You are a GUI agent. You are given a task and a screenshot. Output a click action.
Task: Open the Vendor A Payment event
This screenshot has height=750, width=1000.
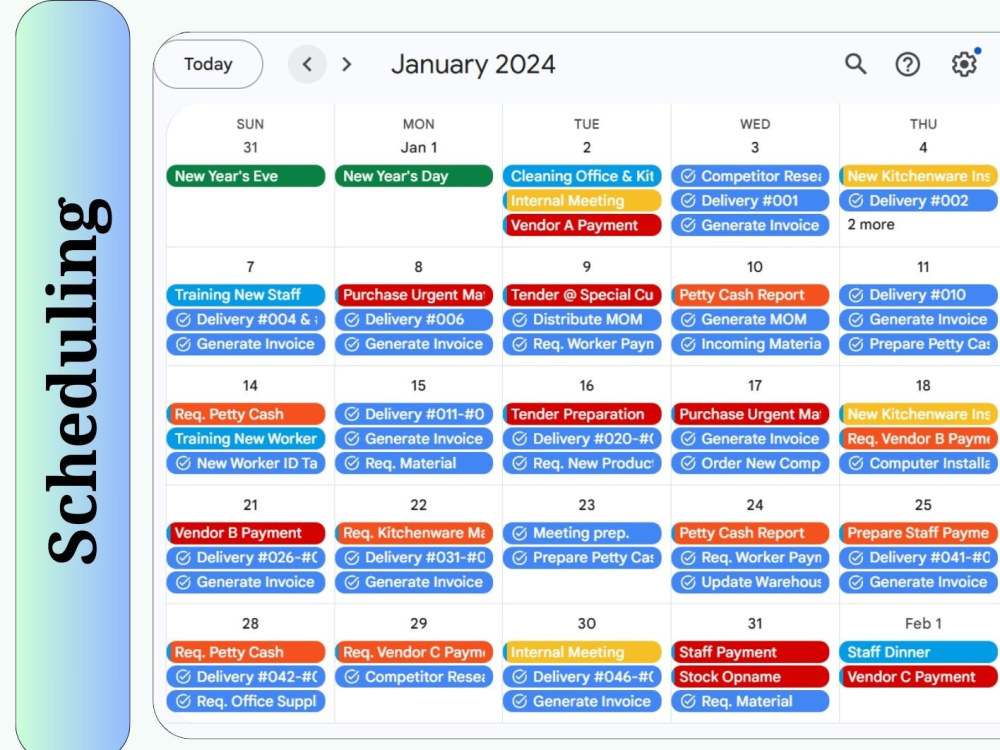tap(582, 225)
